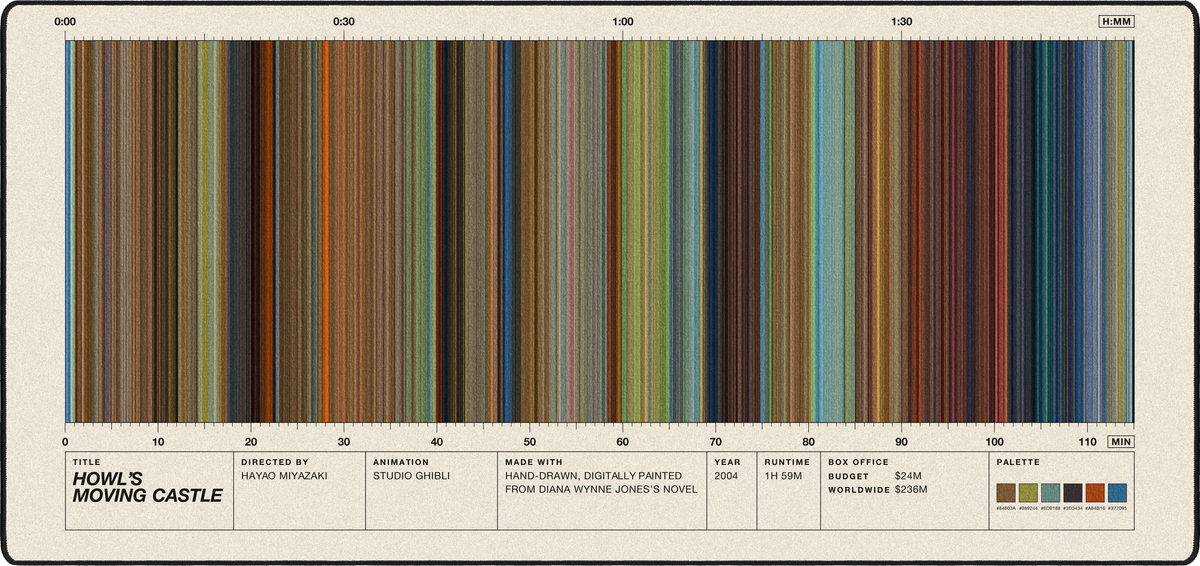This screenshot has height=566, width=1200.
Task: Click the 1H 59M runtime value
Action: pyautogui.click(x=784, y=476)
